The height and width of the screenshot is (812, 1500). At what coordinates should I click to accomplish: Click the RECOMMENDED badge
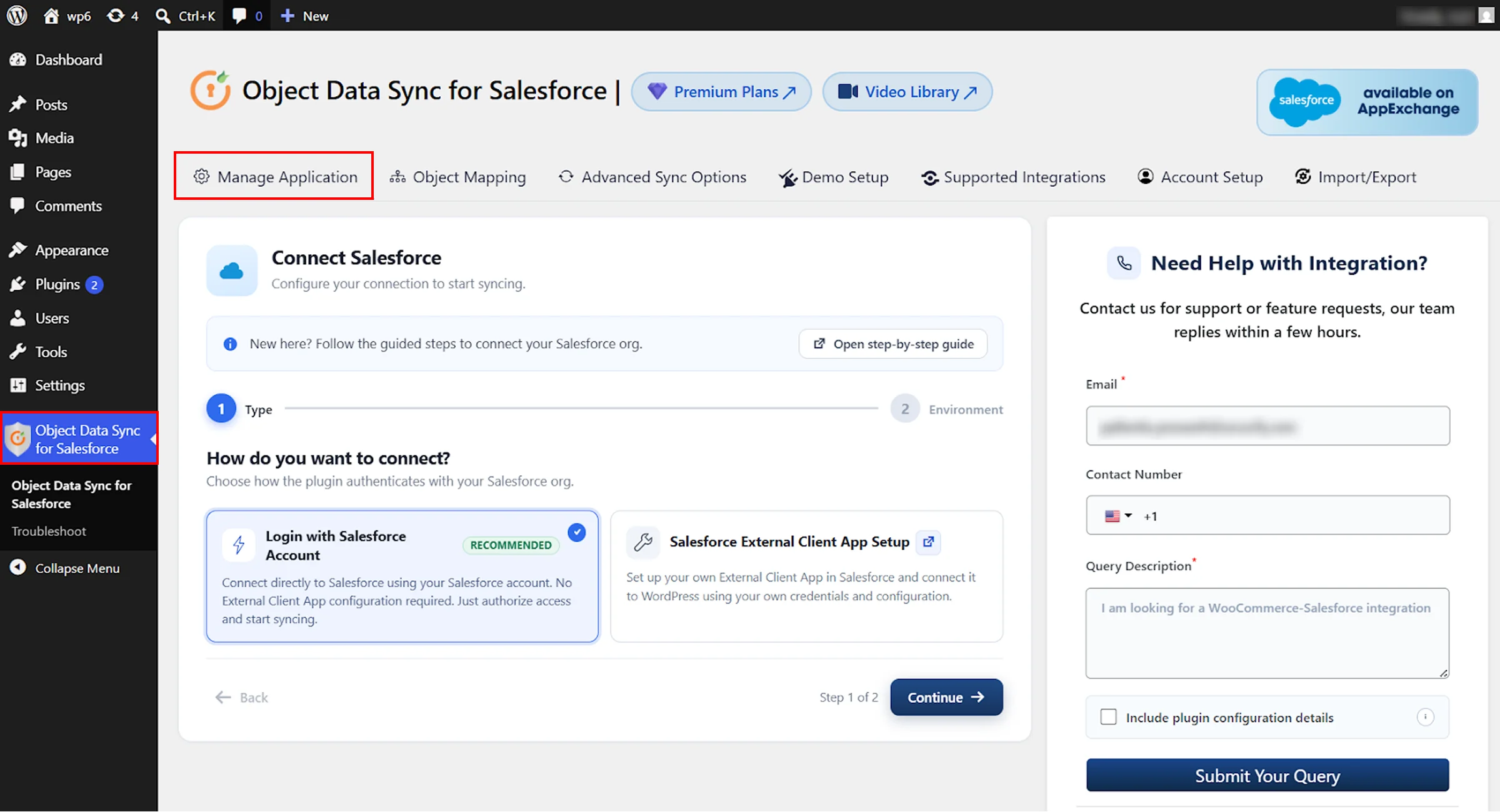point(511,545)
